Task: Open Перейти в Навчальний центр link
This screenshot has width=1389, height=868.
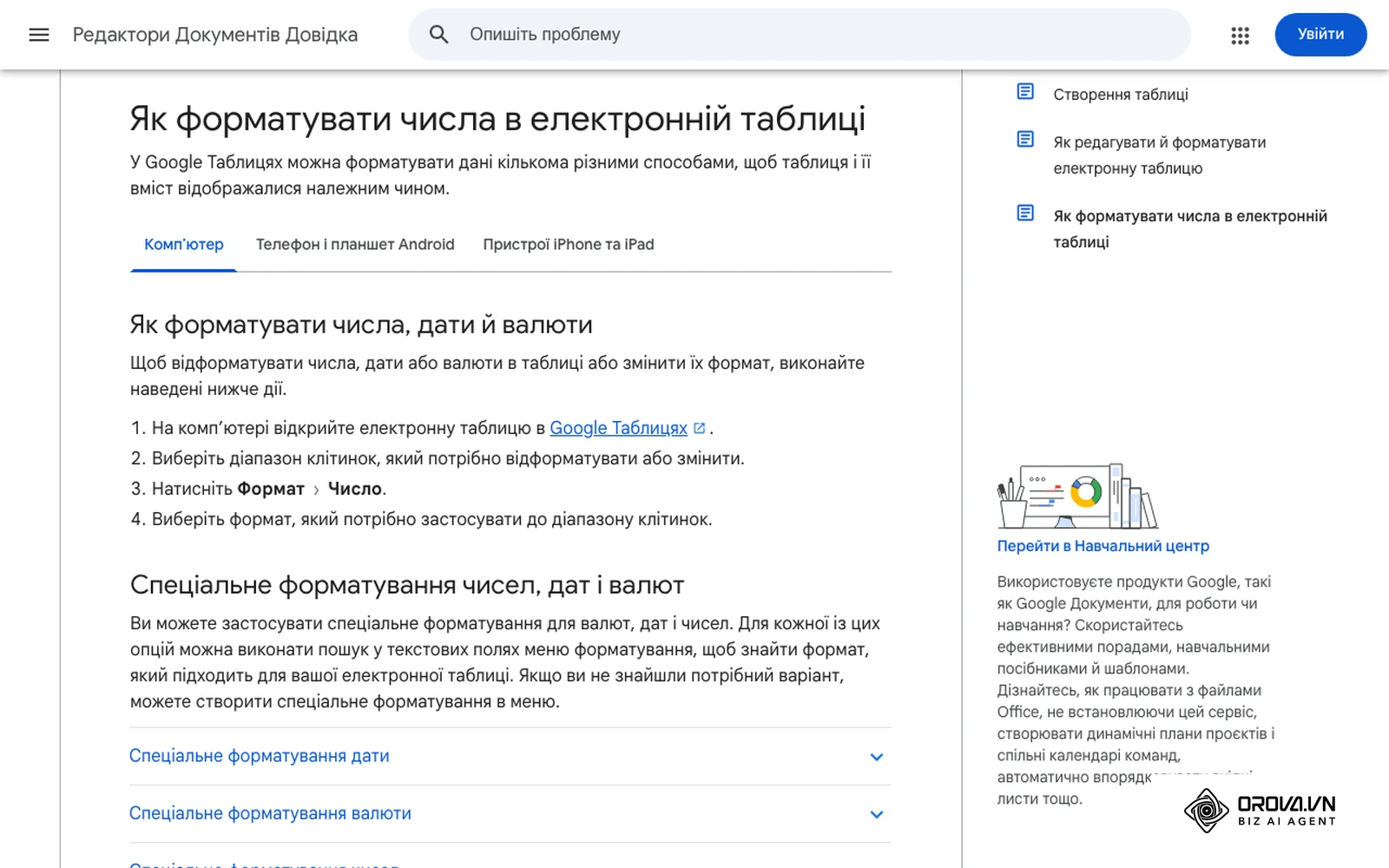Action: [1103, 546]
